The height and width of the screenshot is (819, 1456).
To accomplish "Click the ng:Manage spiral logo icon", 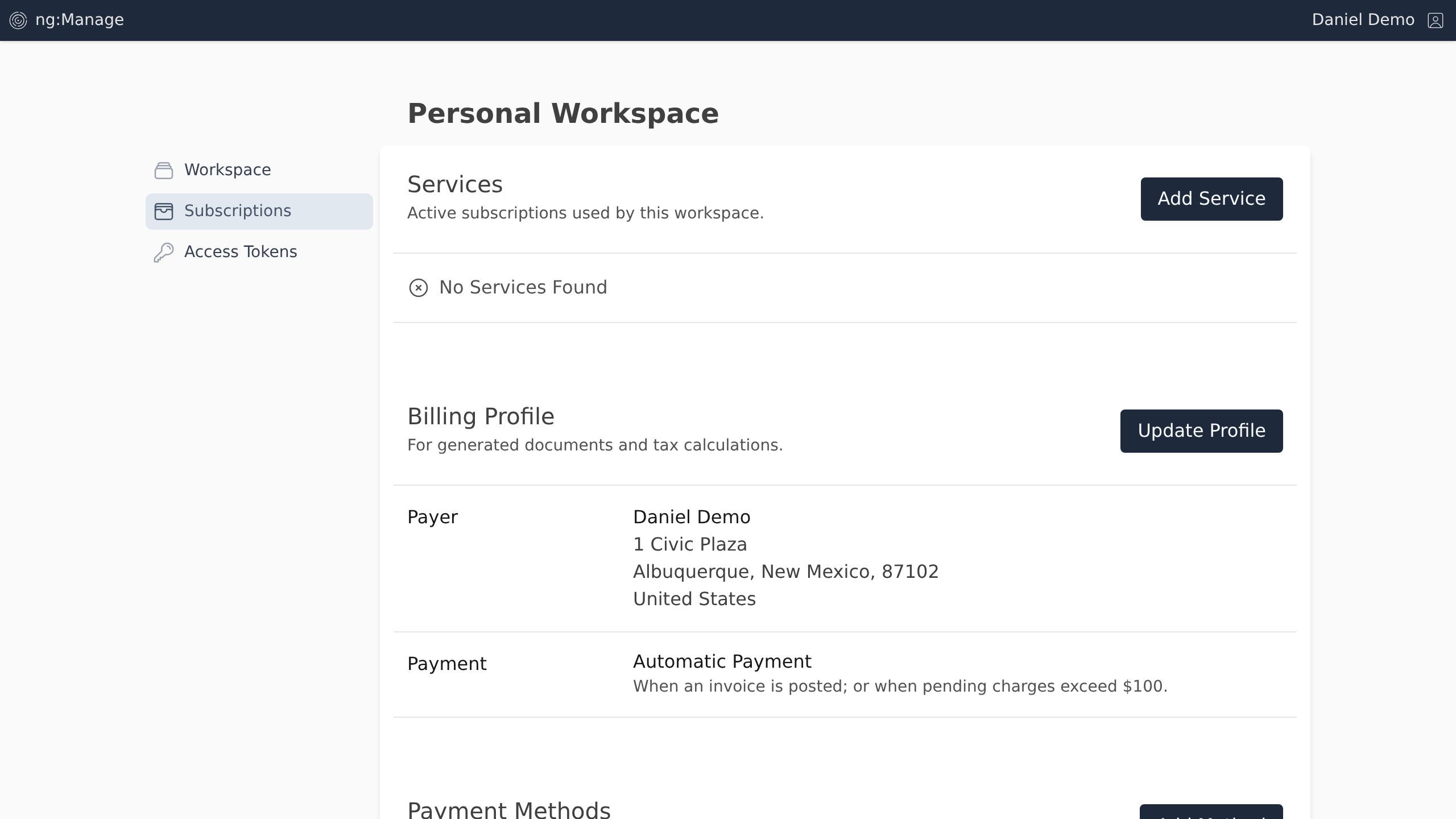I will coord(18,20).
